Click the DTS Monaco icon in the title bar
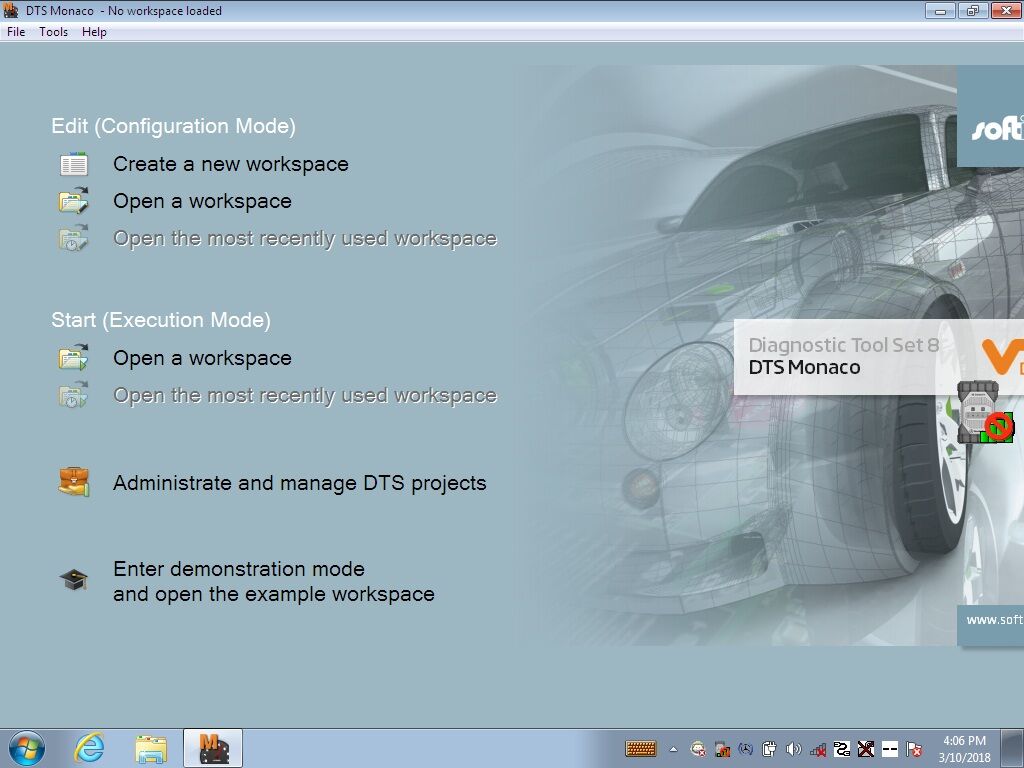Image resolution: width=1024 pixels, height=768 pixels. point(11,10)
